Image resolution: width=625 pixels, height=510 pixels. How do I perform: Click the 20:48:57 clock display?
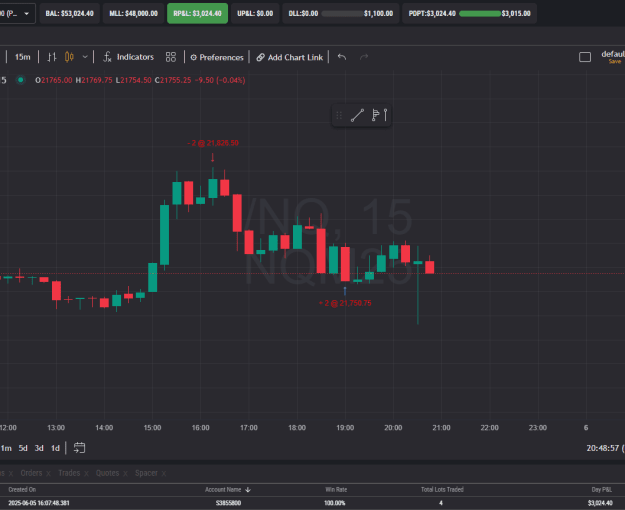602,448
